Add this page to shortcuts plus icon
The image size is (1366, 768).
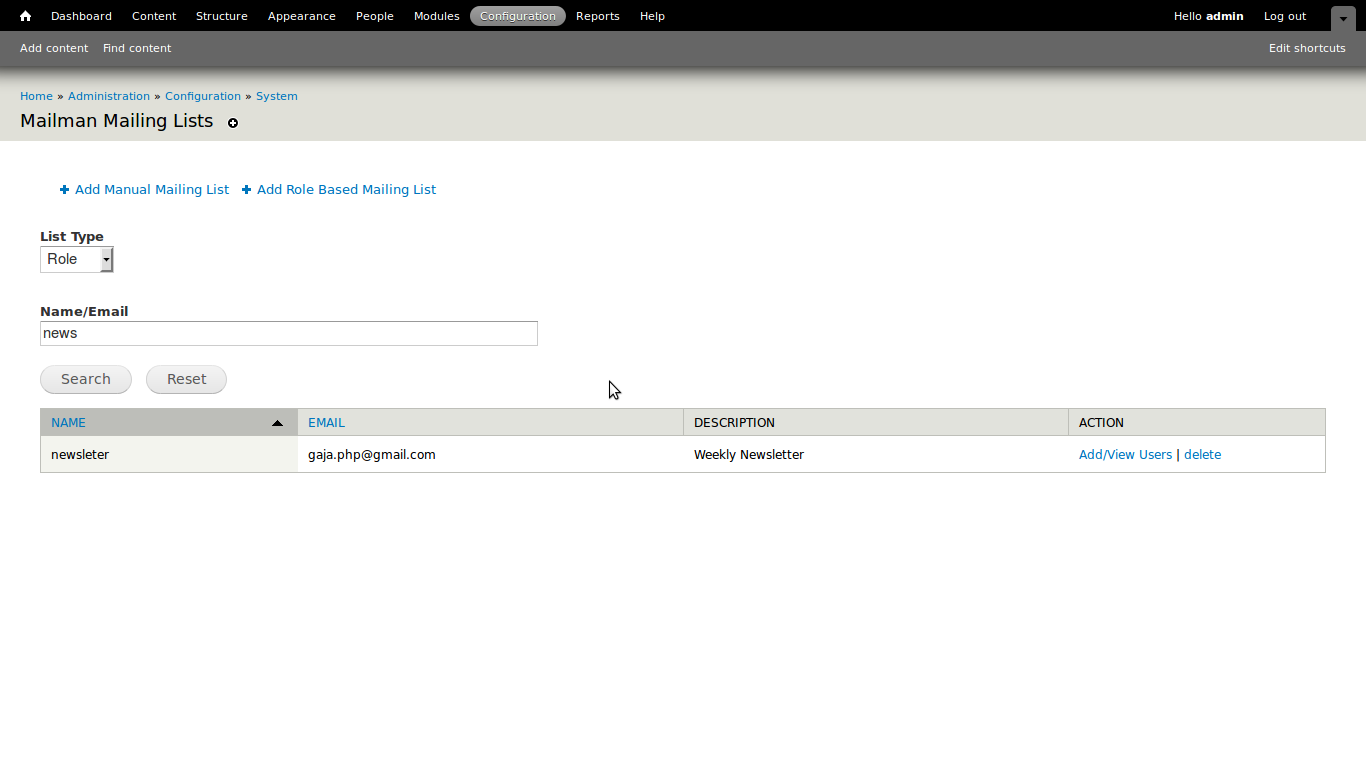click(233, 123)
